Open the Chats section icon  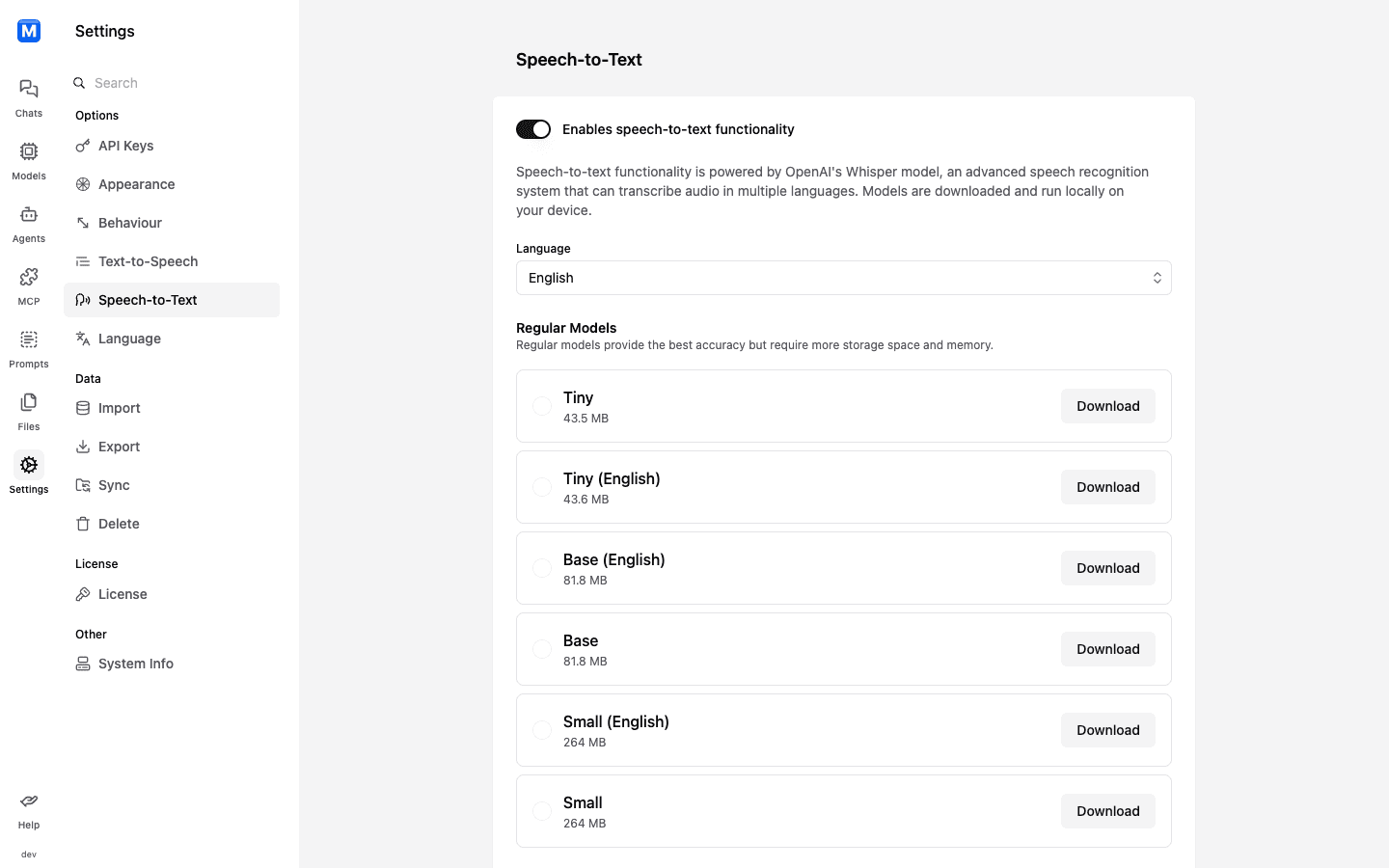pos(29,89)
